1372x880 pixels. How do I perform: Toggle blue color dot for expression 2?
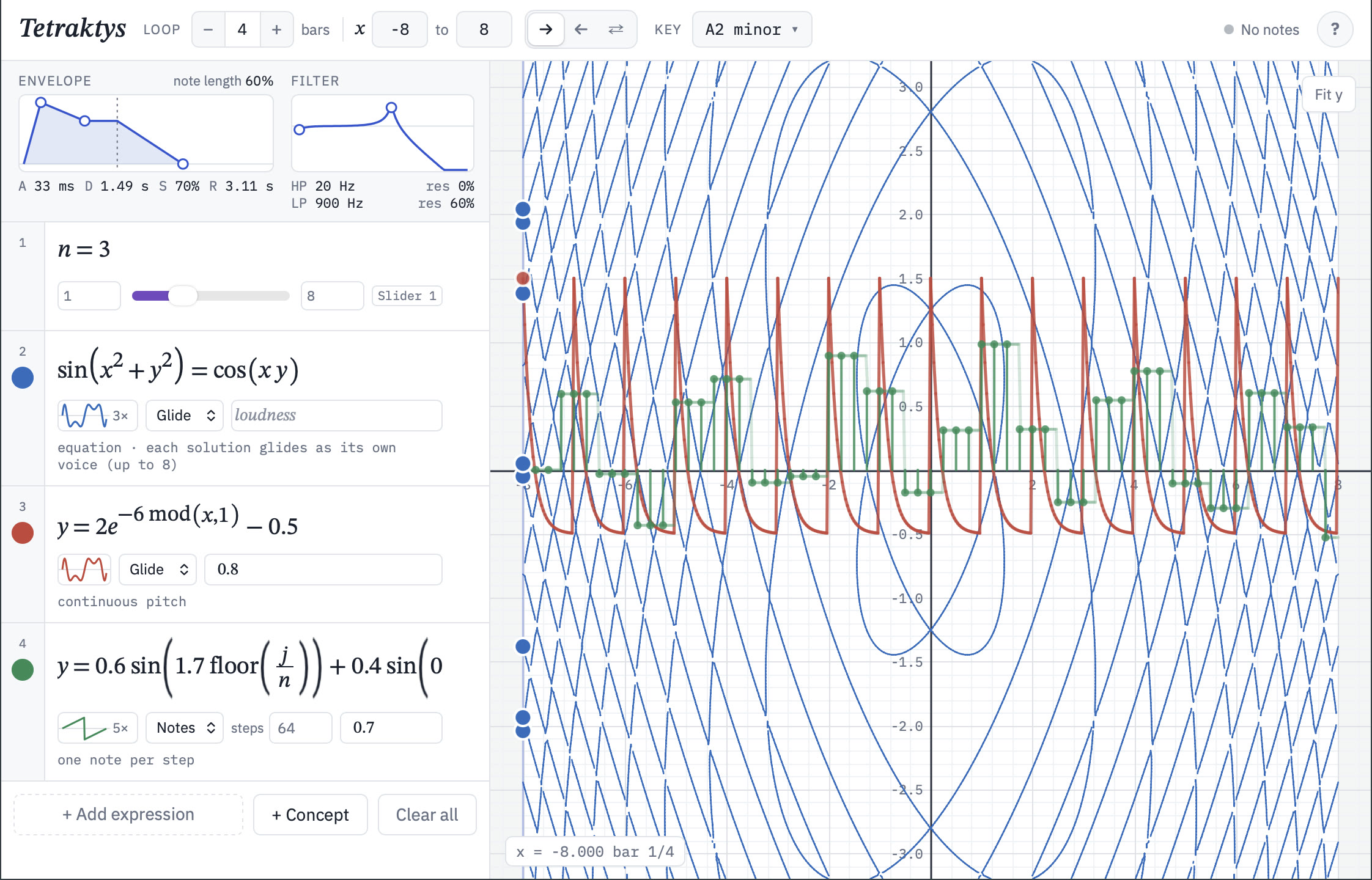(23, 378)
